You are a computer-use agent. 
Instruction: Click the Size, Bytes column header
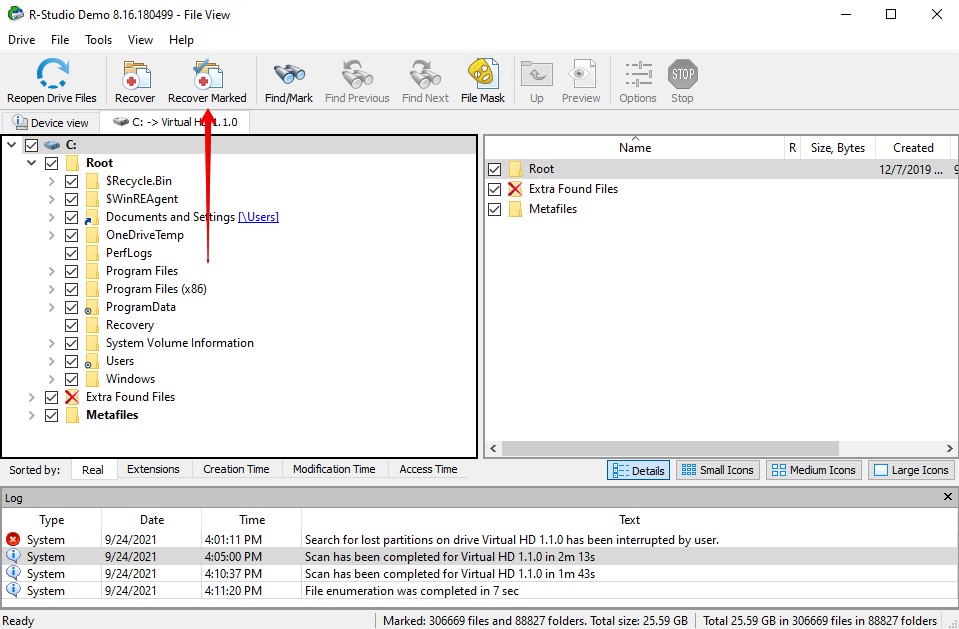point(837,147)
